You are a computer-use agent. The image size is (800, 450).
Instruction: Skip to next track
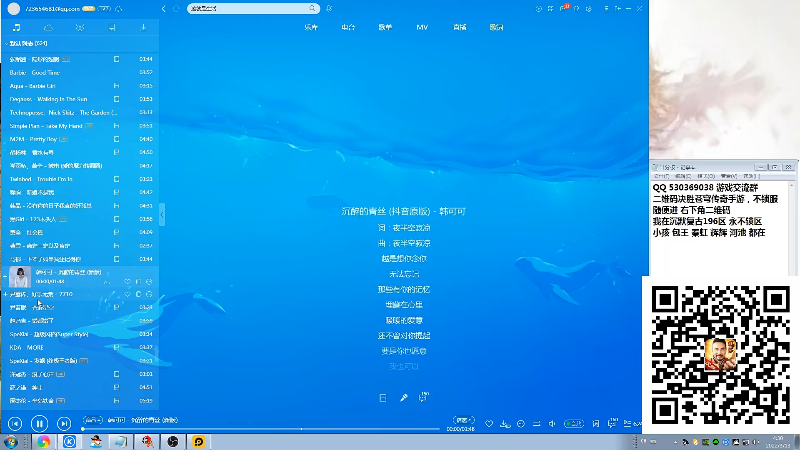pos(64,423)
